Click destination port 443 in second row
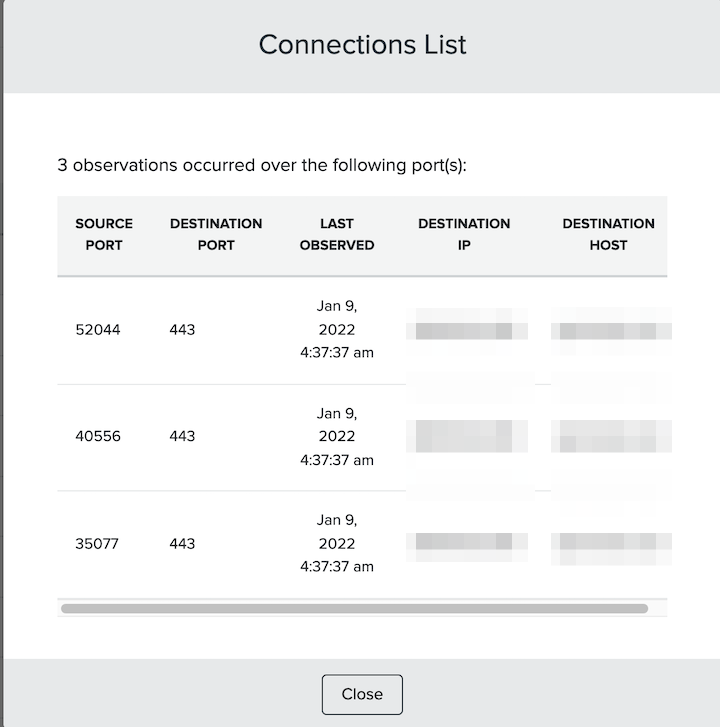 point(182,436)
